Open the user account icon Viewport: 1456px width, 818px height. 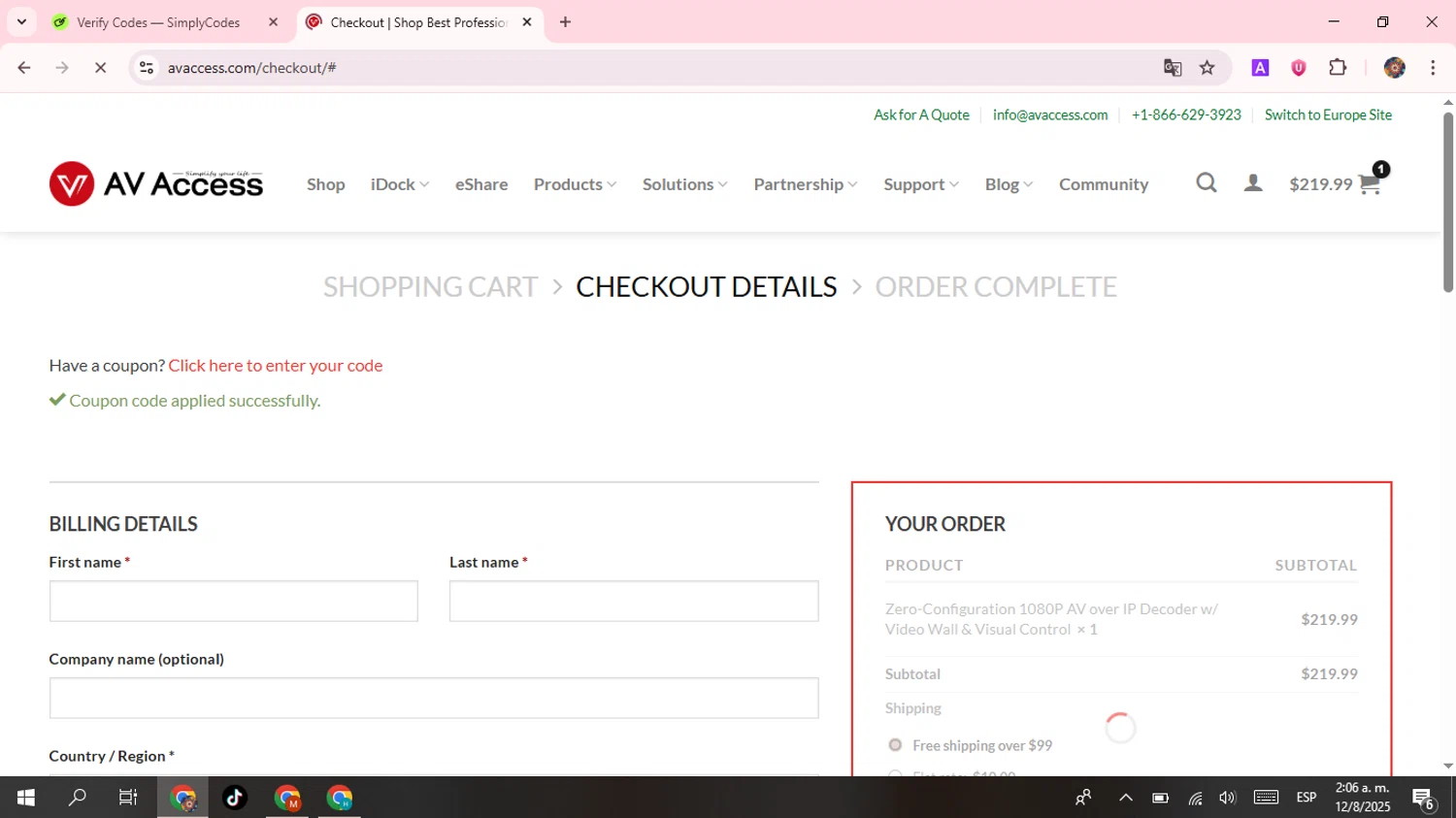click(x=1253, y=183)
